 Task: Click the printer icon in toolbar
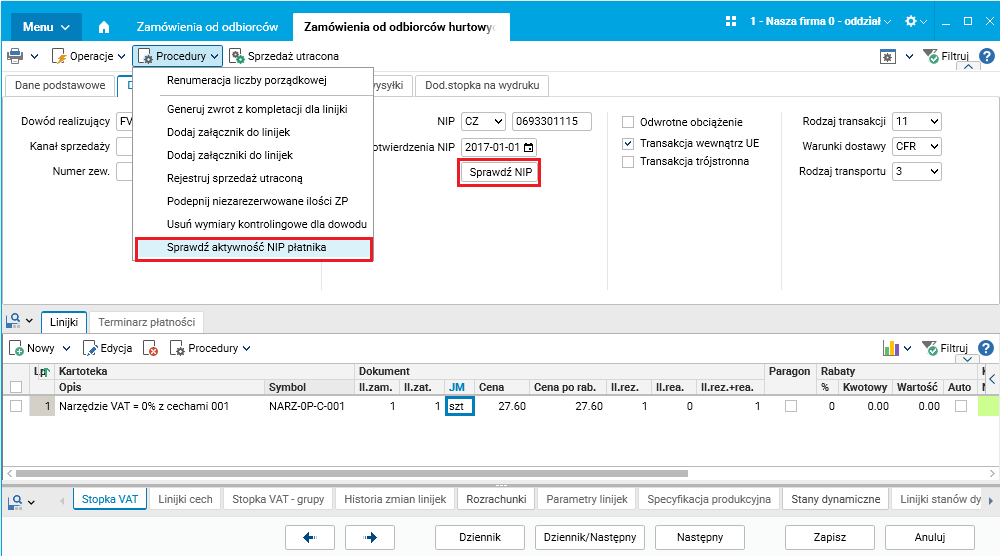(x=15, y=57)
